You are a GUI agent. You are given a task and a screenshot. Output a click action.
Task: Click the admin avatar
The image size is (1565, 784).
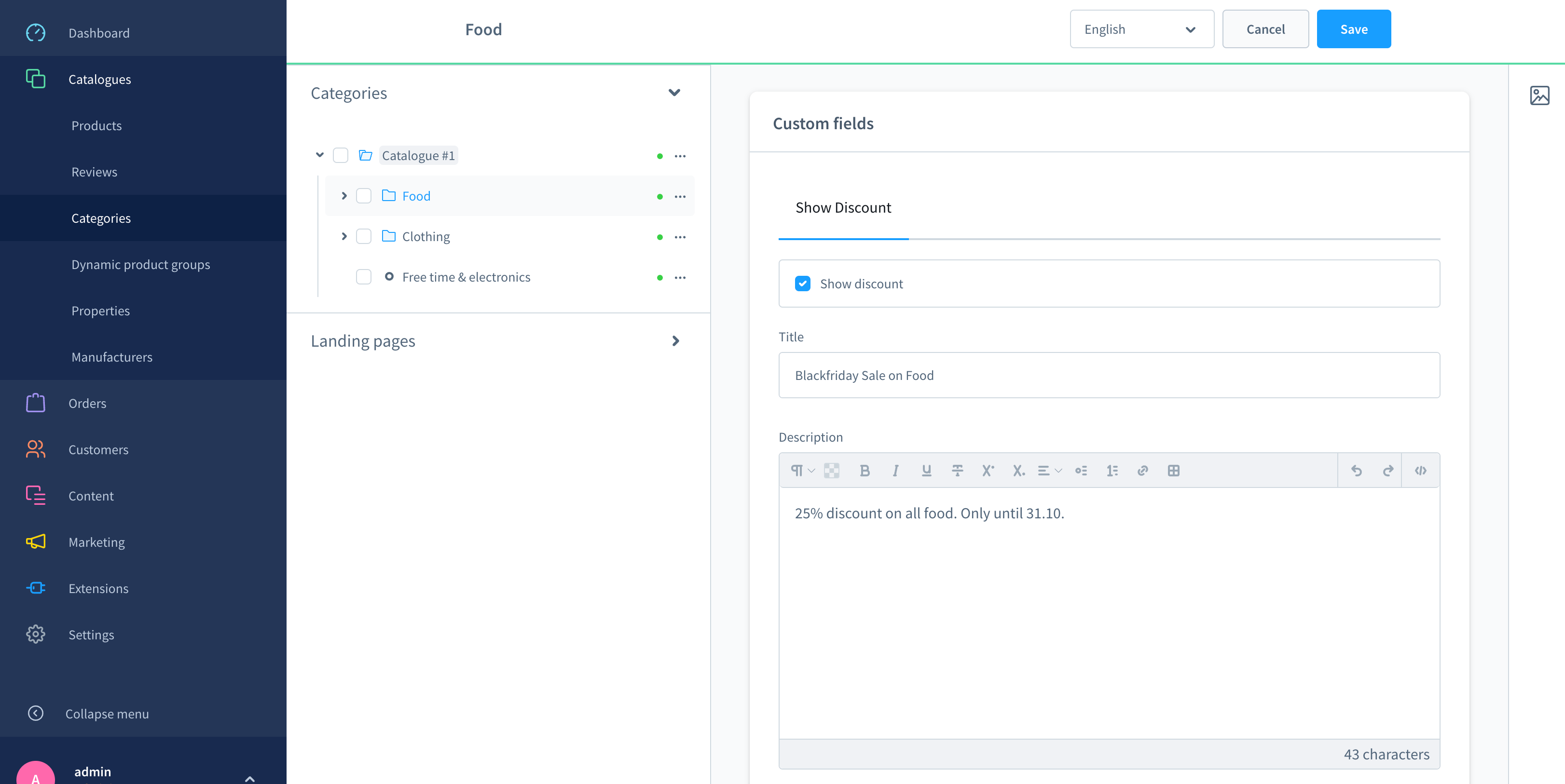[35, 772]
